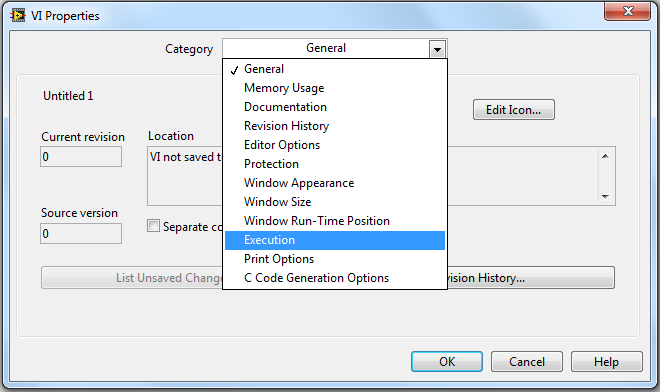Click the Edit Icon button

pos(514,110)
